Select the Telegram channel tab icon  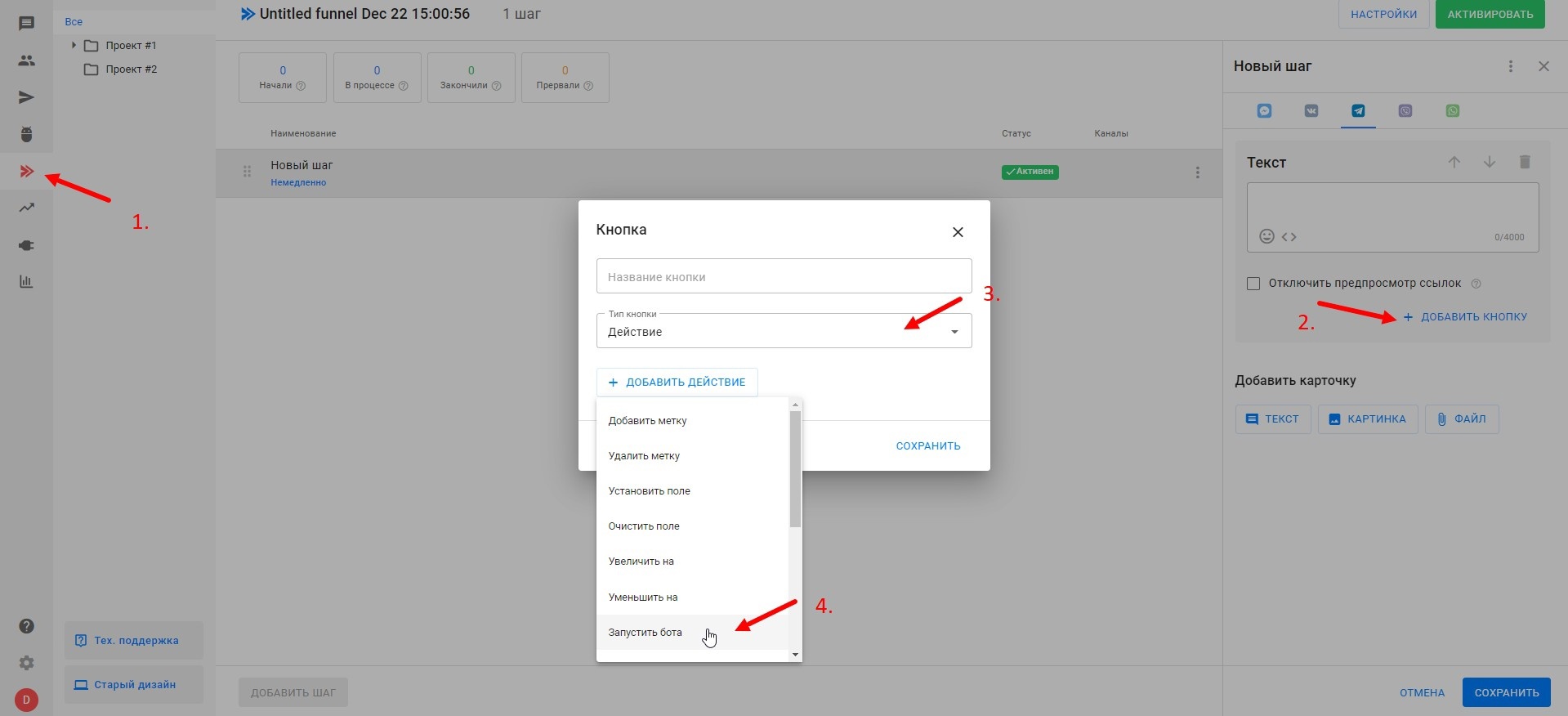[x=1357, y=111]
